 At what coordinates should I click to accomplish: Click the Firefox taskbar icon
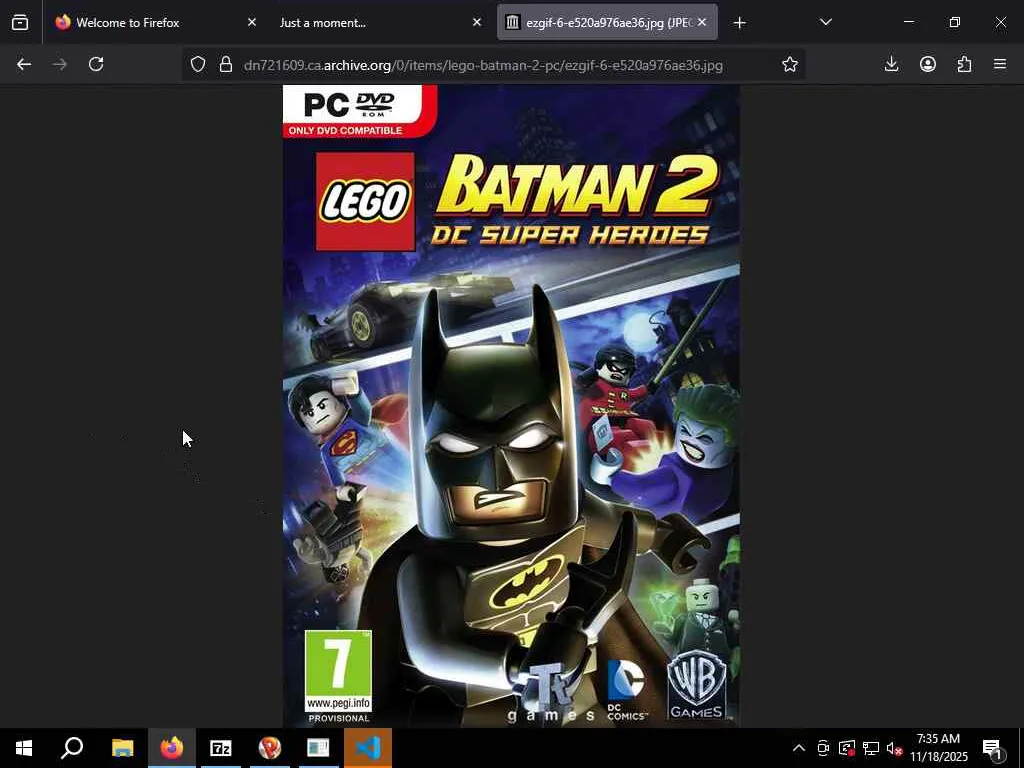[172, 748]
